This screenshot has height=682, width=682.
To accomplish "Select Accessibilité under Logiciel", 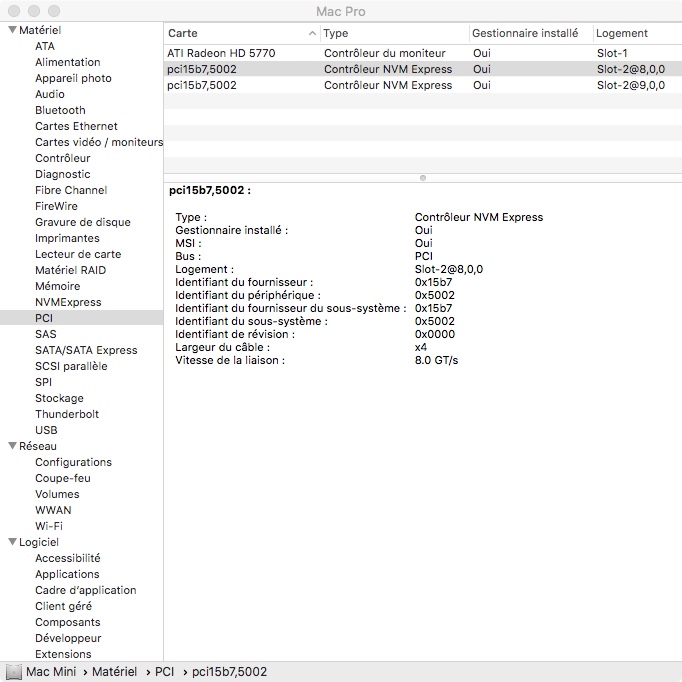I will (x=68, y=558).
